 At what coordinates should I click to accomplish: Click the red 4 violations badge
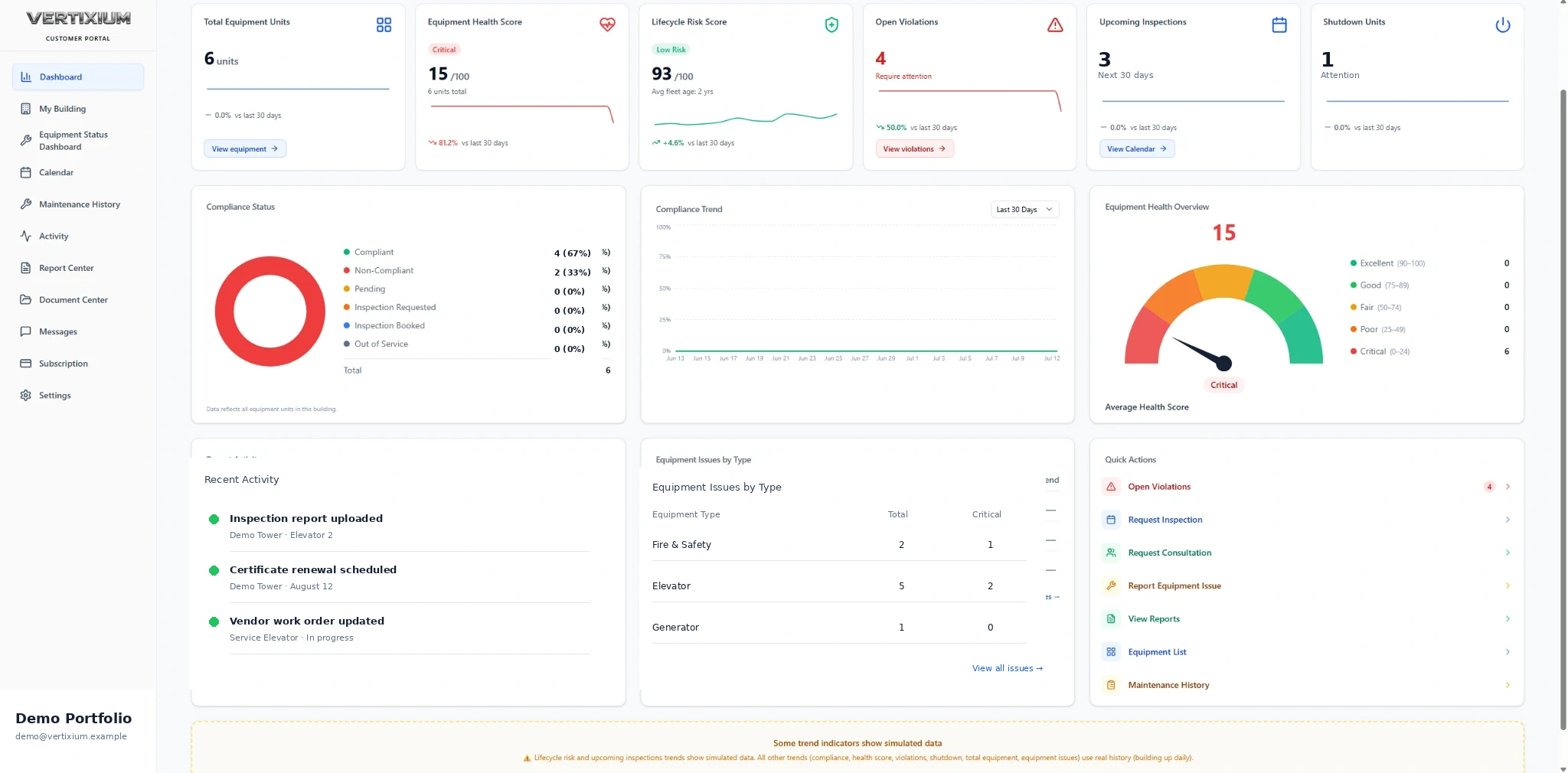1489,487
